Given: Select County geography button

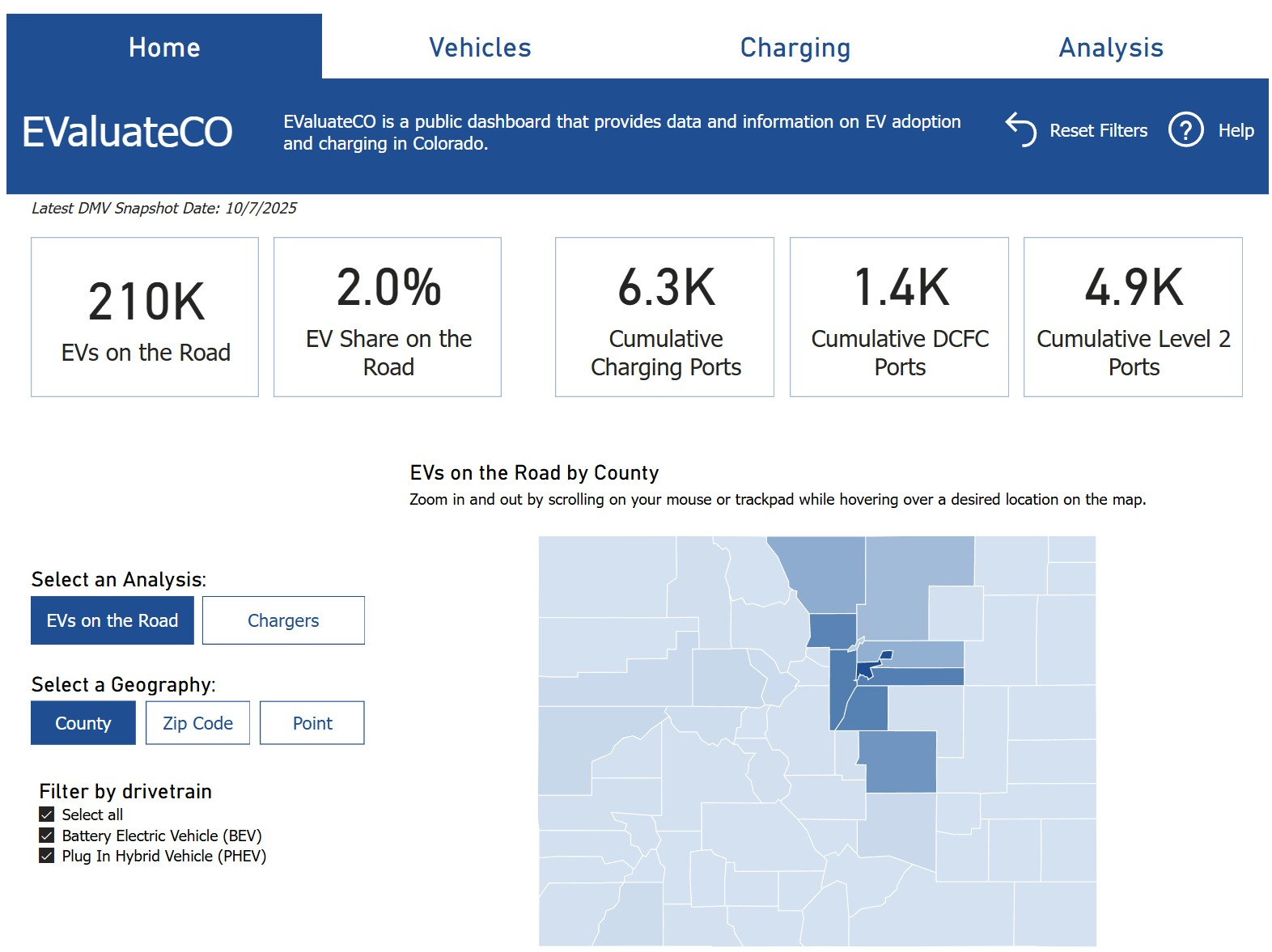Looking at the screenshot, I should 83,723.
